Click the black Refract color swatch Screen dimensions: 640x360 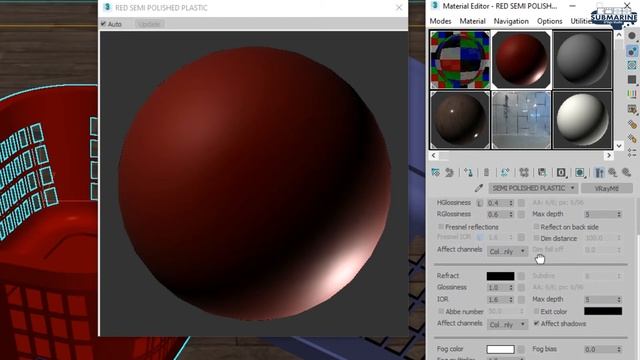tap(500, 276)
